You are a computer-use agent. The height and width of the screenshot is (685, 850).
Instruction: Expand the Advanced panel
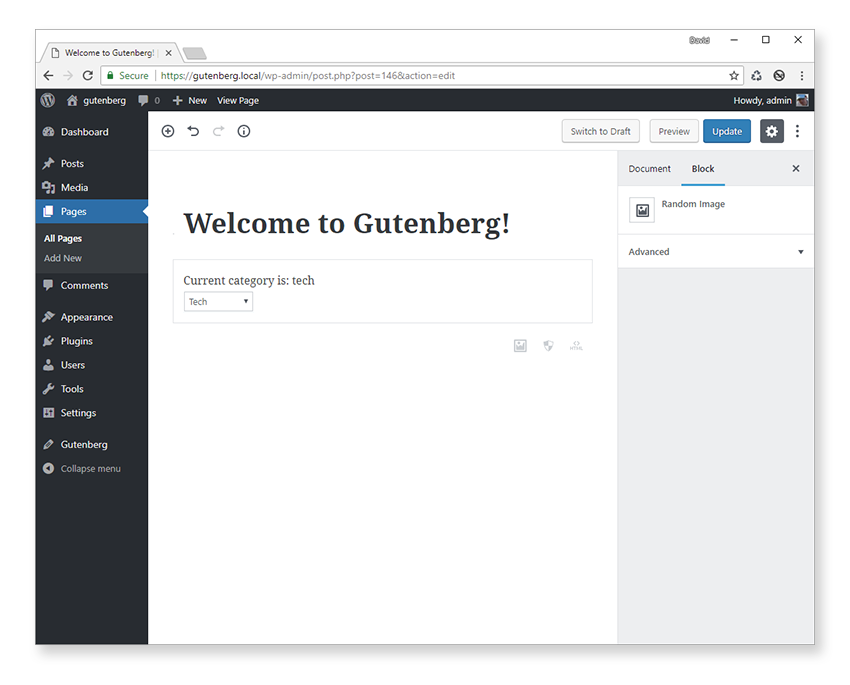click(x=715, y=252)
